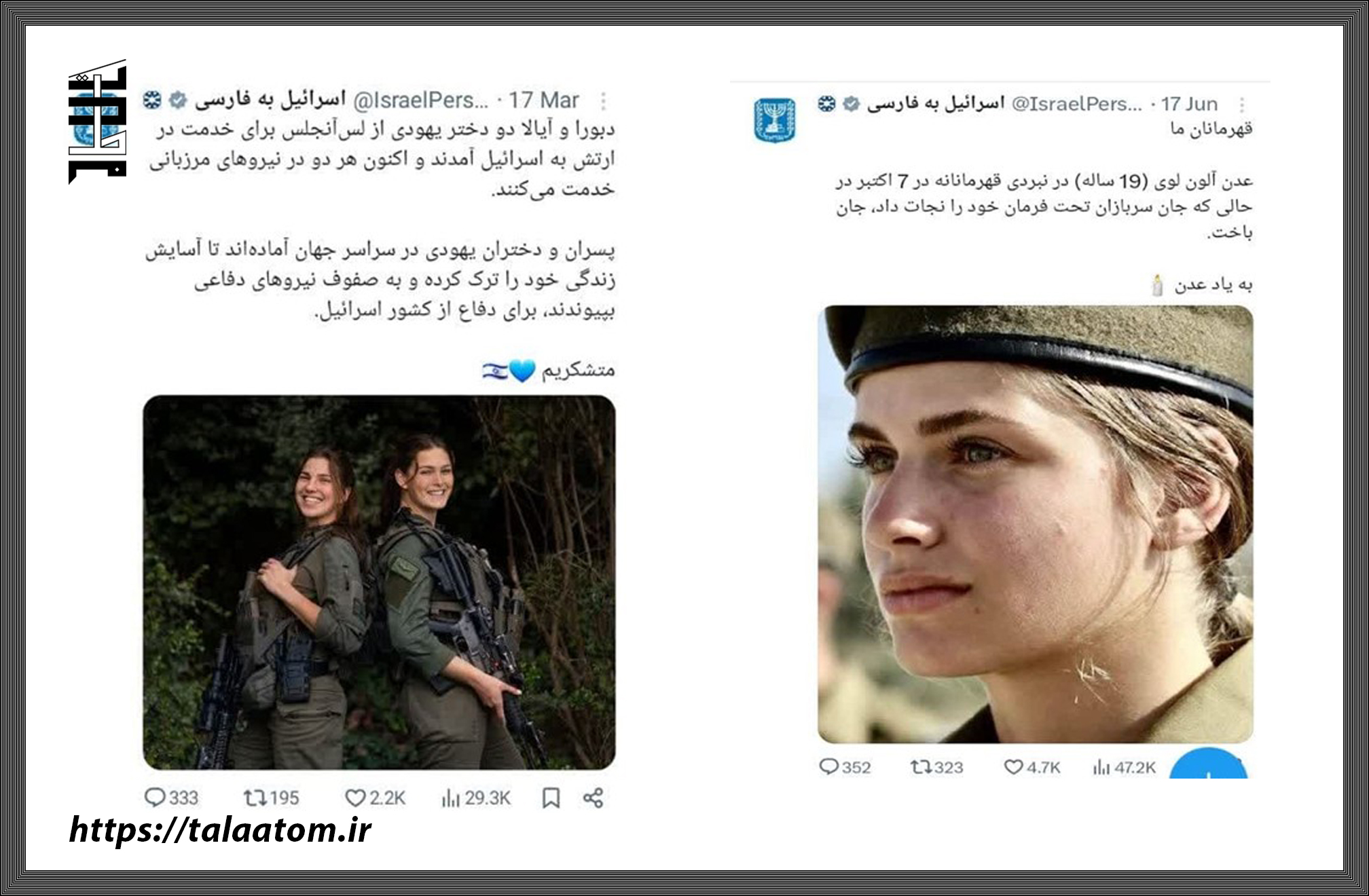Open view stats showing 47.2K
This screenshot has height=896, width=1369.
1101,768
